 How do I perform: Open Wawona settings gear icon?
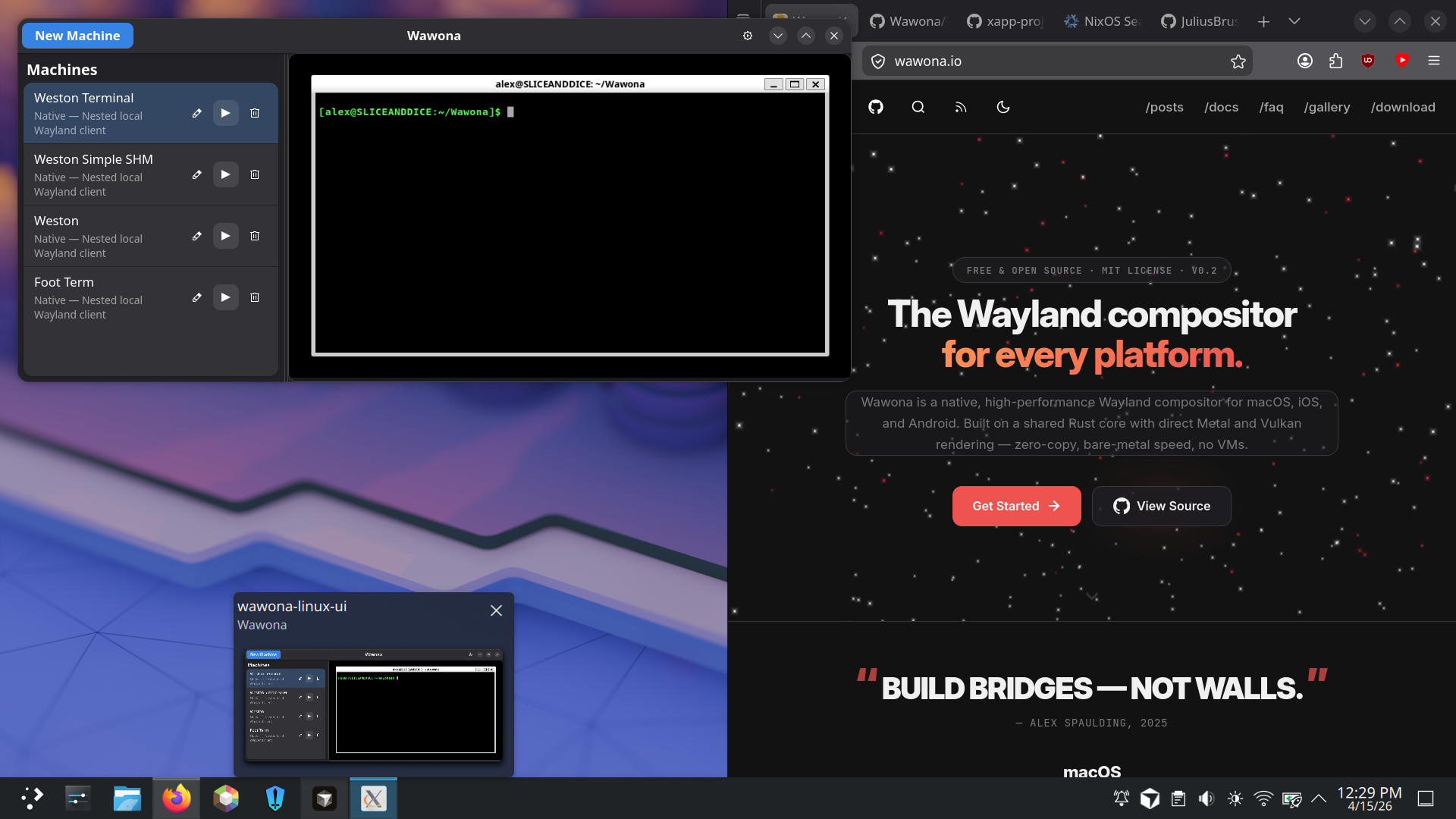748,36
